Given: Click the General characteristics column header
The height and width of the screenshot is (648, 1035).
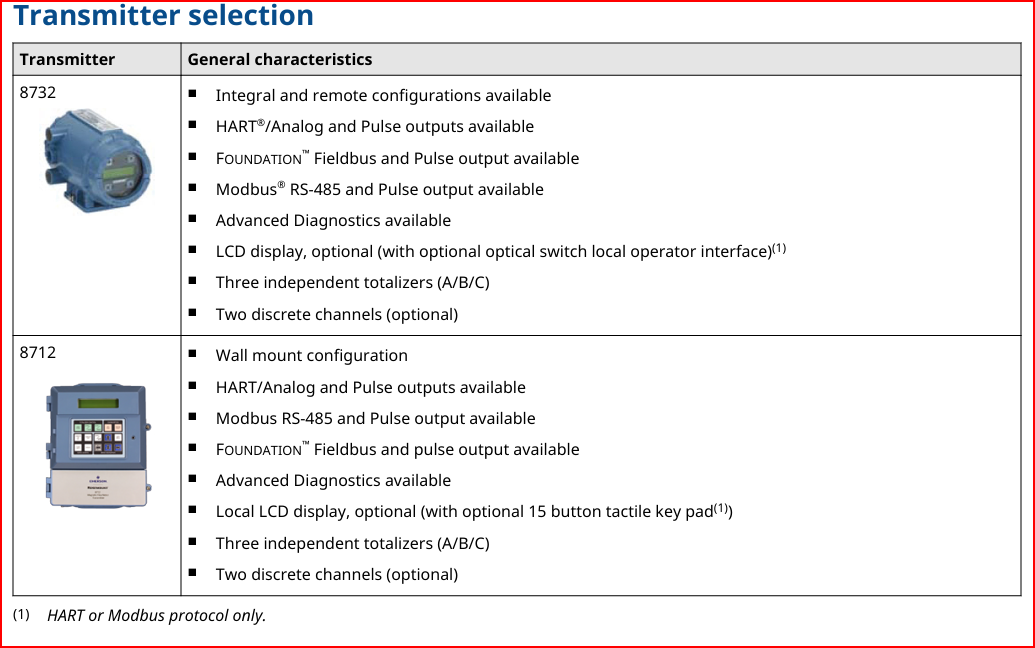Looking at the screenshot, I should [x=280, y=59].
